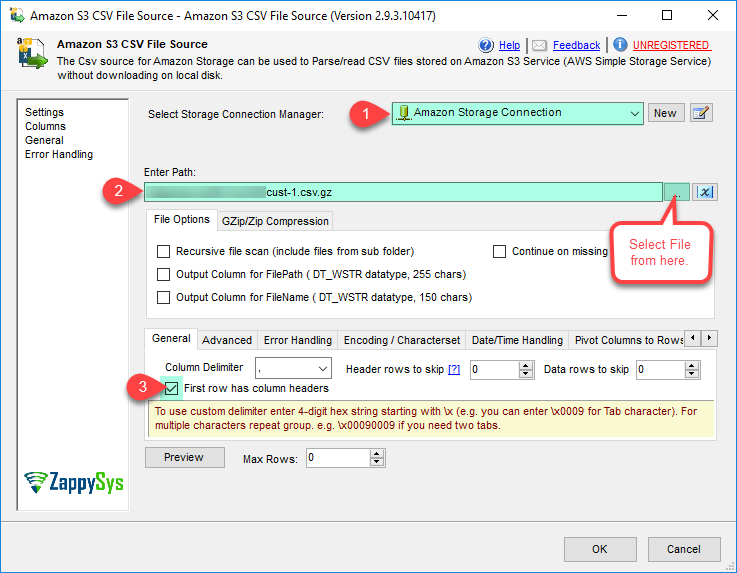Click the UNREGISTERED link
Screen dimensions: 737x573
click(671, 46)
